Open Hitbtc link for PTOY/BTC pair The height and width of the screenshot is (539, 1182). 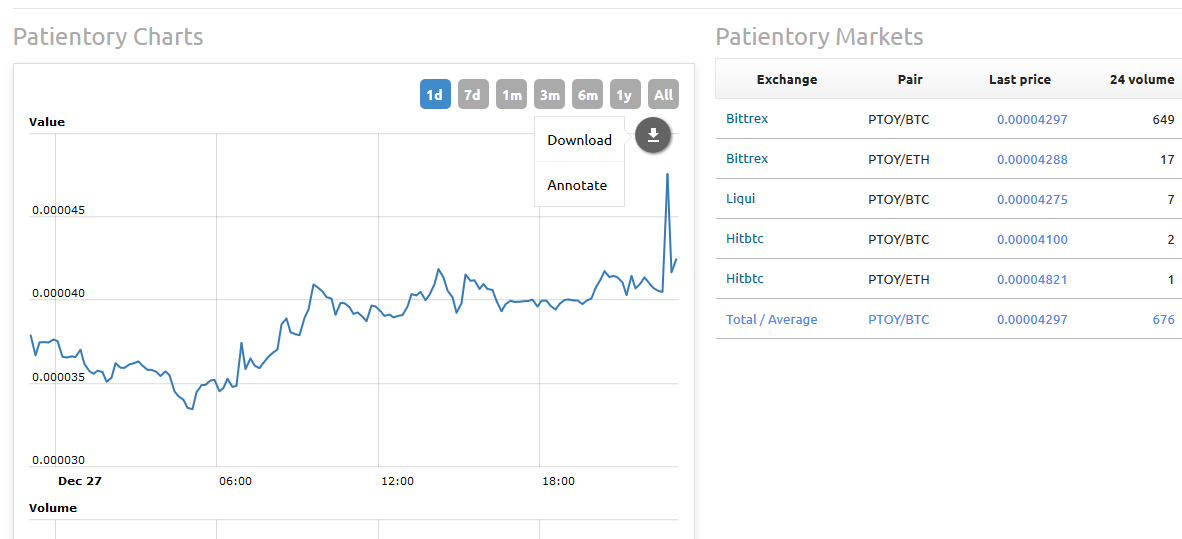(x=745, y=239)
